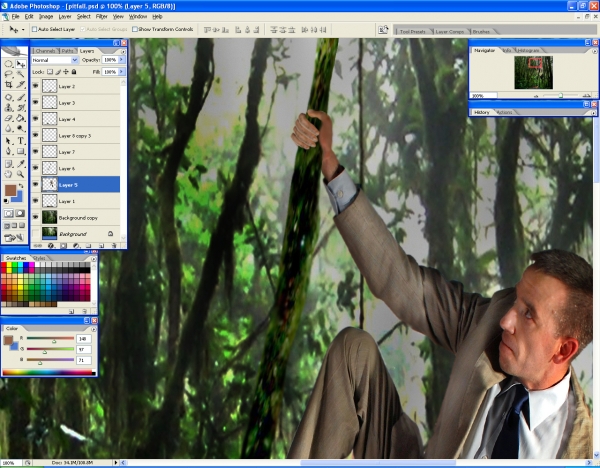Click the foreground color swatch in toolbox
The height and width of the screenshot is (468, 600).
coord(10,190)
